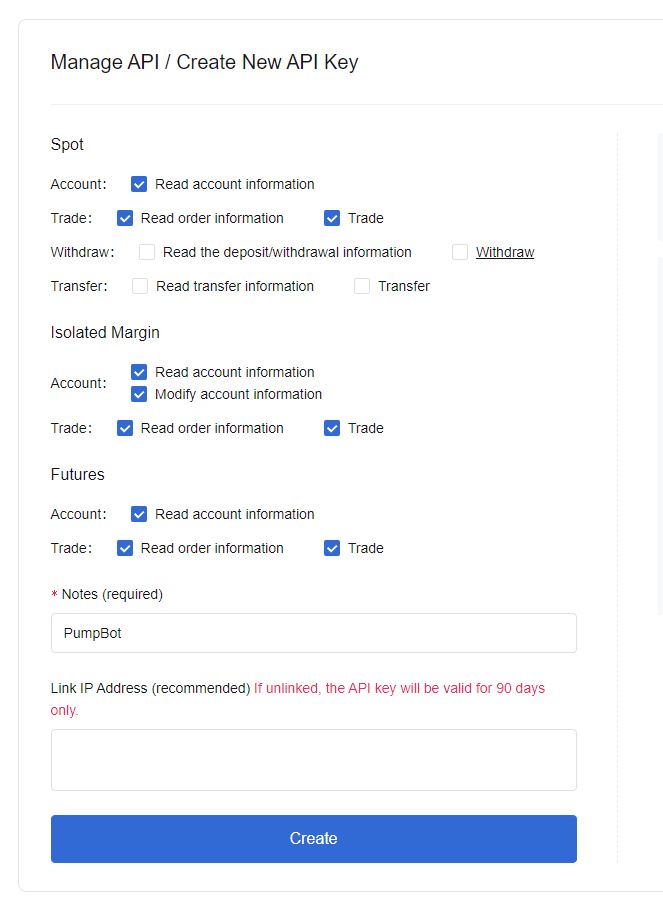Uncheck Spot Read order information checkbox
The image size is (663, 904).
point(125,218)
